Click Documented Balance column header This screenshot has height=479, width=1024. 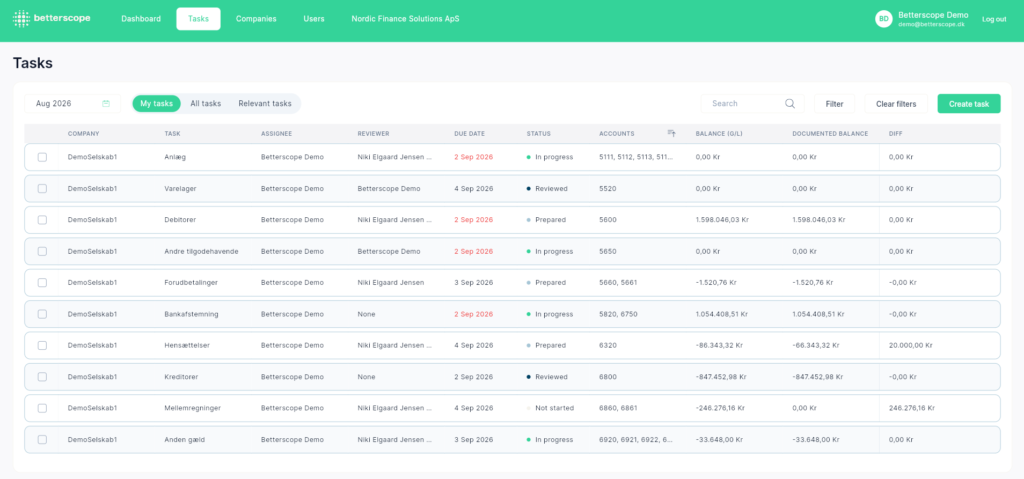(x=830, y=133)
